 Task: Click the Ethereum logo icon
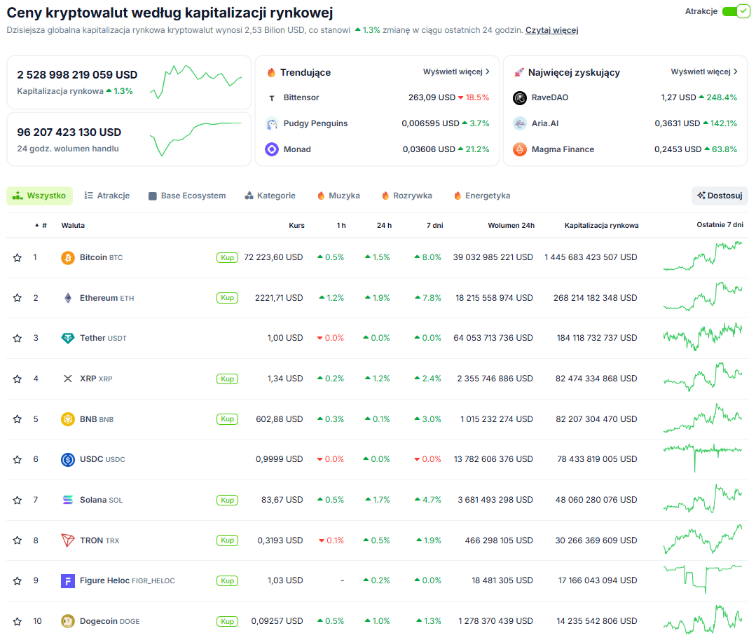pos(68,298)
